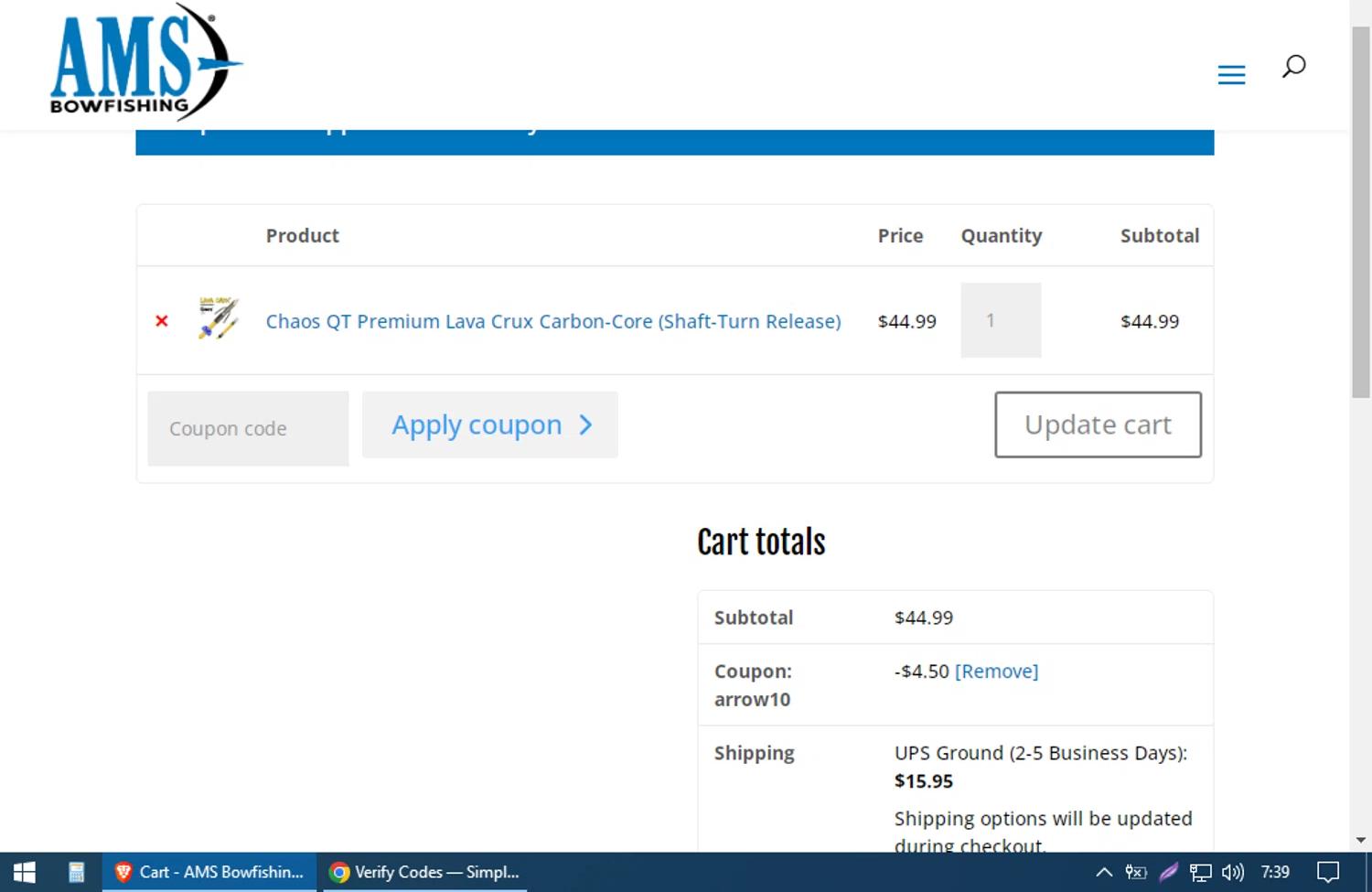Click the Shipping row label
This screenshot has height=892, width=1372.
pyautogui.click(x=754, y=753)
